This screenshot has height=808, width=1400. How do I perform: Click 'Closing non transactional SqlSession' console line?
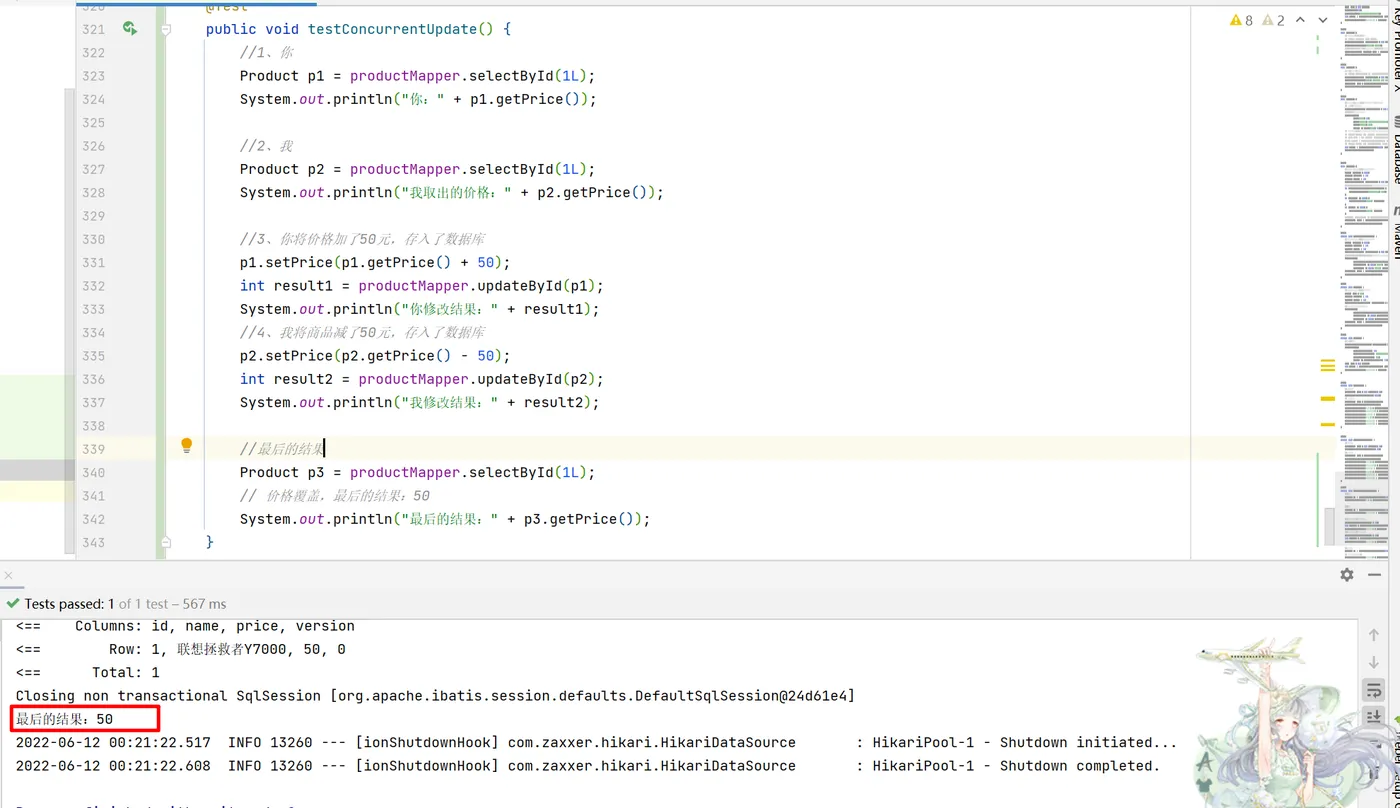(x=435, y=696)
